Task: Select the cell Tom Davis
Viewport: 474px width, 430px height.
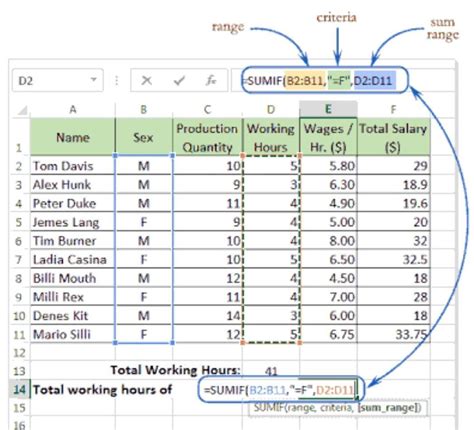Action: coord(73,166)
